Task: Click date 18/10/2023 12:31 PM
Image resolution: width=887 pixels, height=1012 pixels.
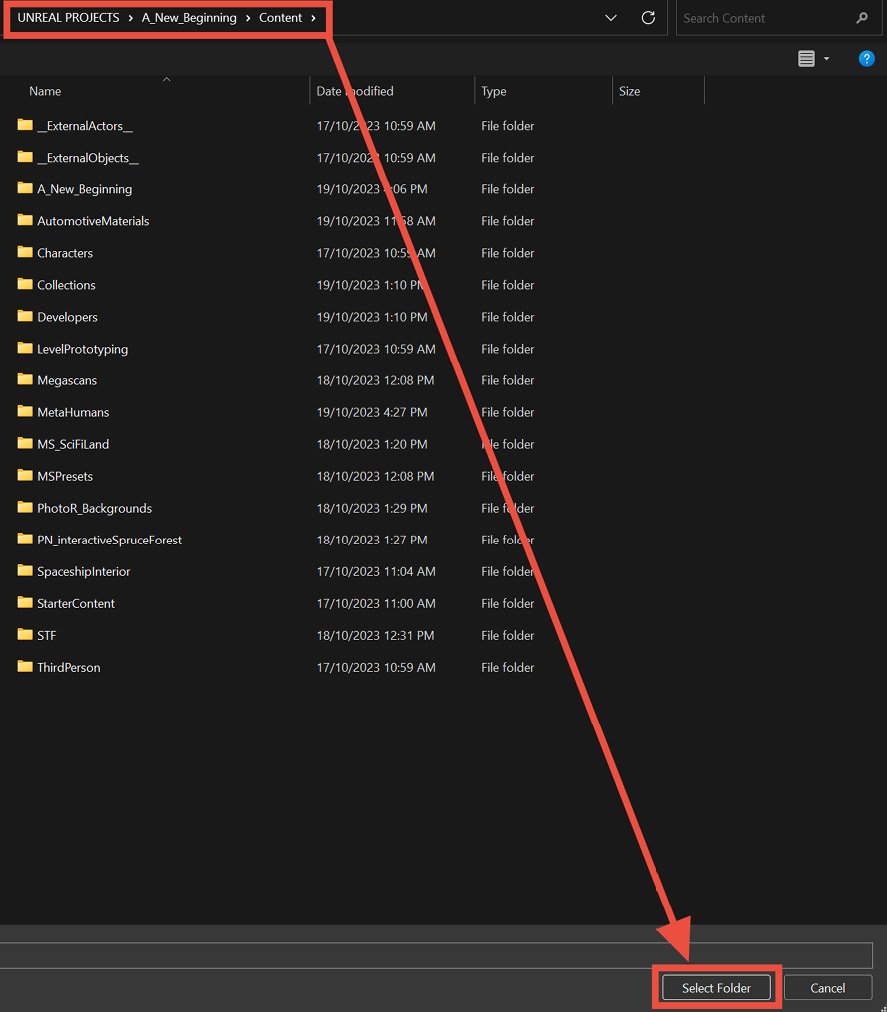Action: coord(375,635)
